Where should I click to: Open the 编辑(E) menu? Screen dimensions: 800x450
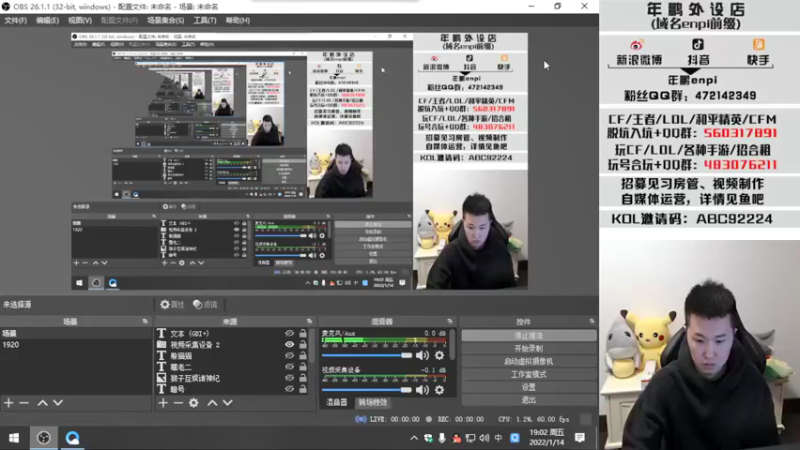(x=47, y=20)
